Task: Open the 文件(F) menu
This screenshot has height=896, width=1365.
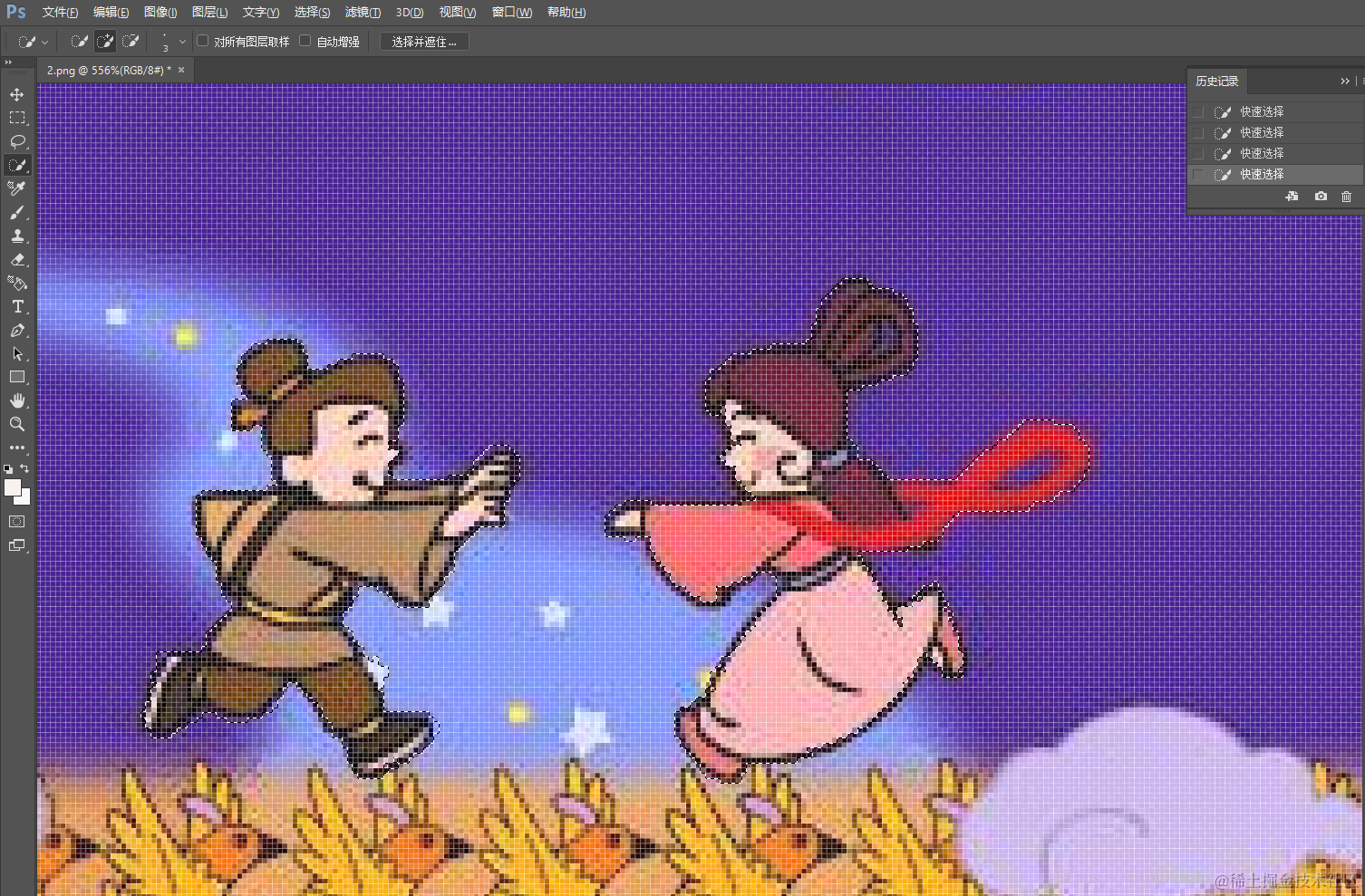Action: pos(60,13)
